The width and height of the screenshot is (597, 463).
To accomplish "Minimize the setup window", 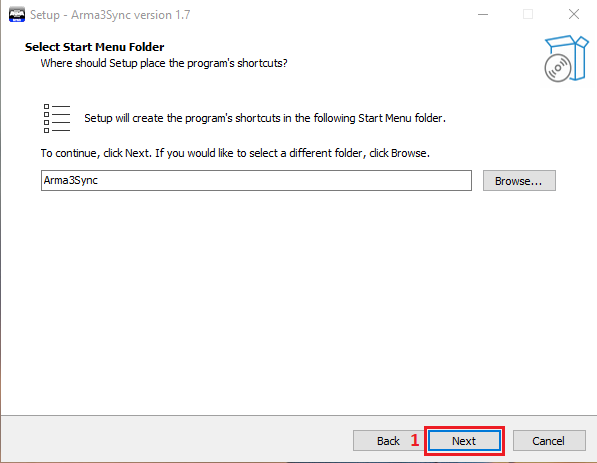I will [x=483, y=14].
